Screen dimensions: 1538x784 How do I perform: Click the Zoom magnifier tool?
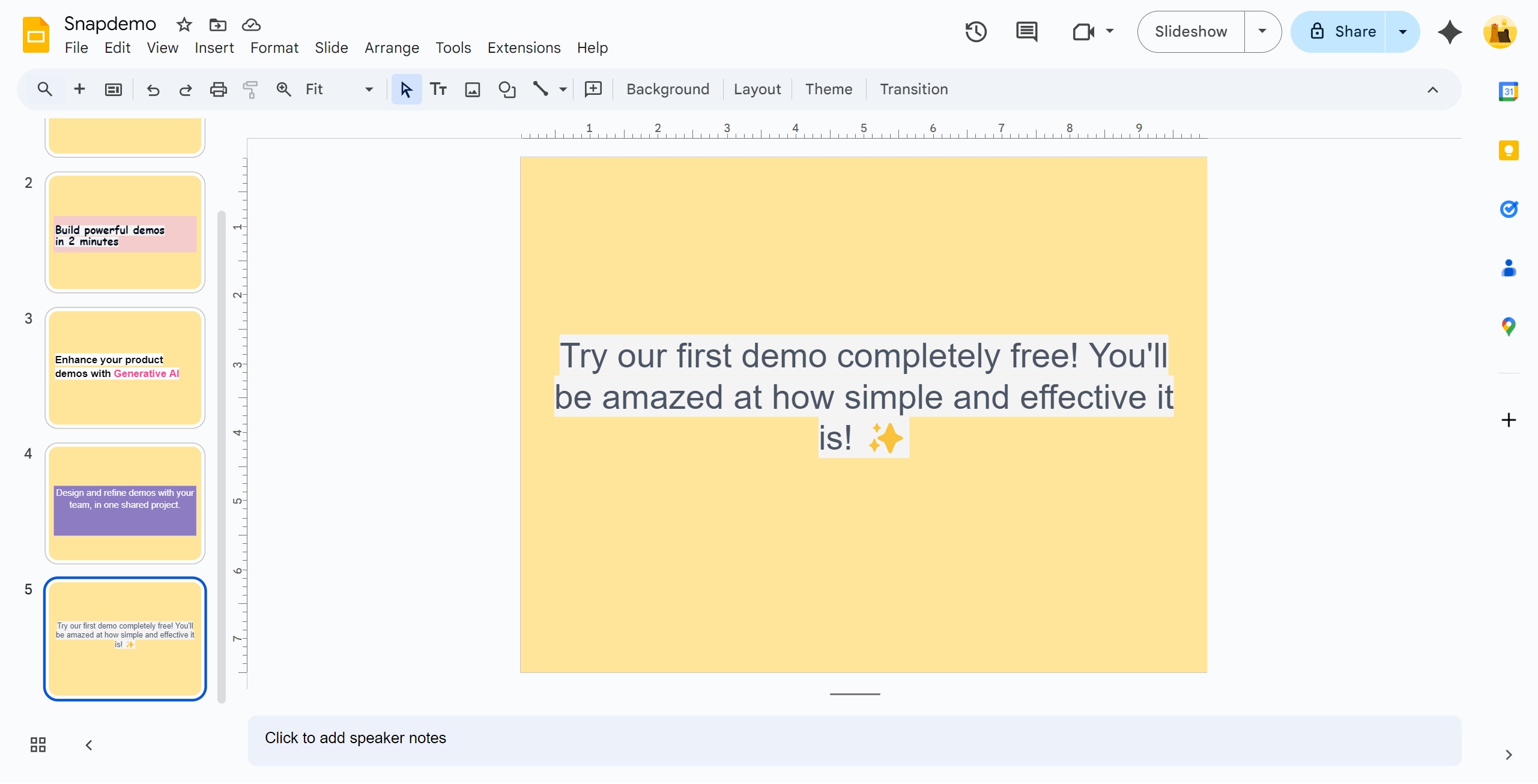283,89
